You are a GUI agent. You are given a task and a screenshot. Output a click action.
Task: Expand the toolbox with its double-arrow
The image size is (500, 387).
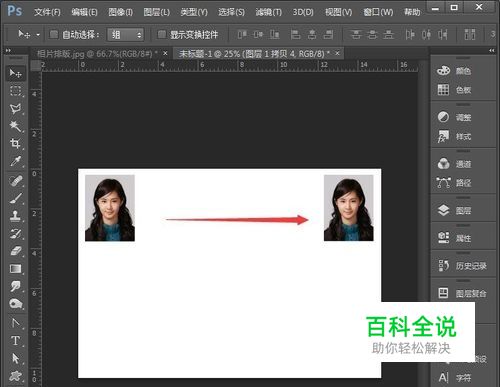(x=8, y=50)
